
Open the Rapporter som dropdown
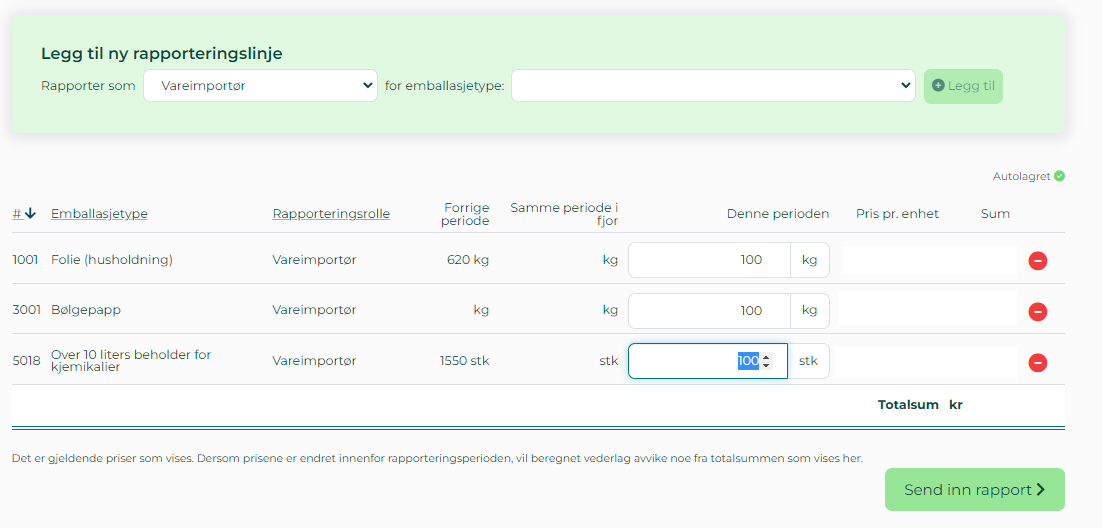[x=260, y=86]
